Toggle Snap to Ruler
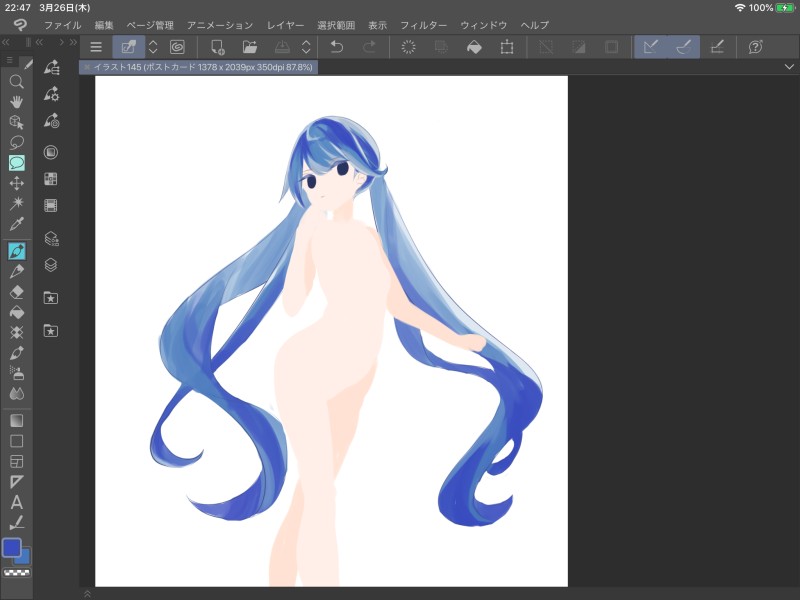This screenshot has height=600, width=800. coord(651,47)
